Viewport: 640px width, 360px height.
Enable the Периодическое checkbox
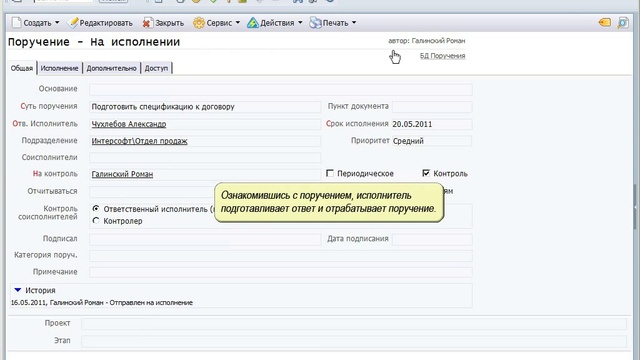pyautogui.click(x=330, y=173)
